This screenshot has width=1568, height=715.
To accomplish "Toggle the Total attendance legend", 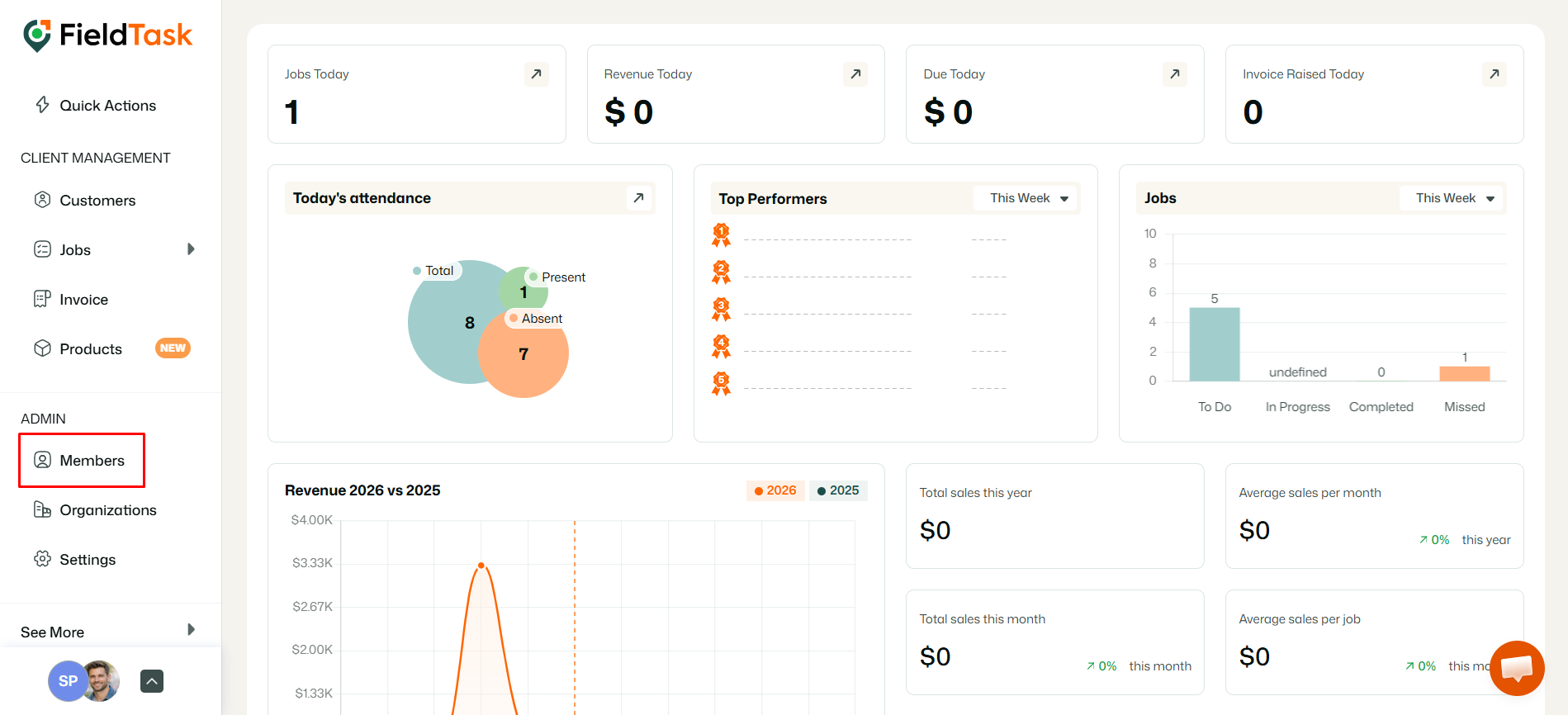I will [x=433, y=271].
